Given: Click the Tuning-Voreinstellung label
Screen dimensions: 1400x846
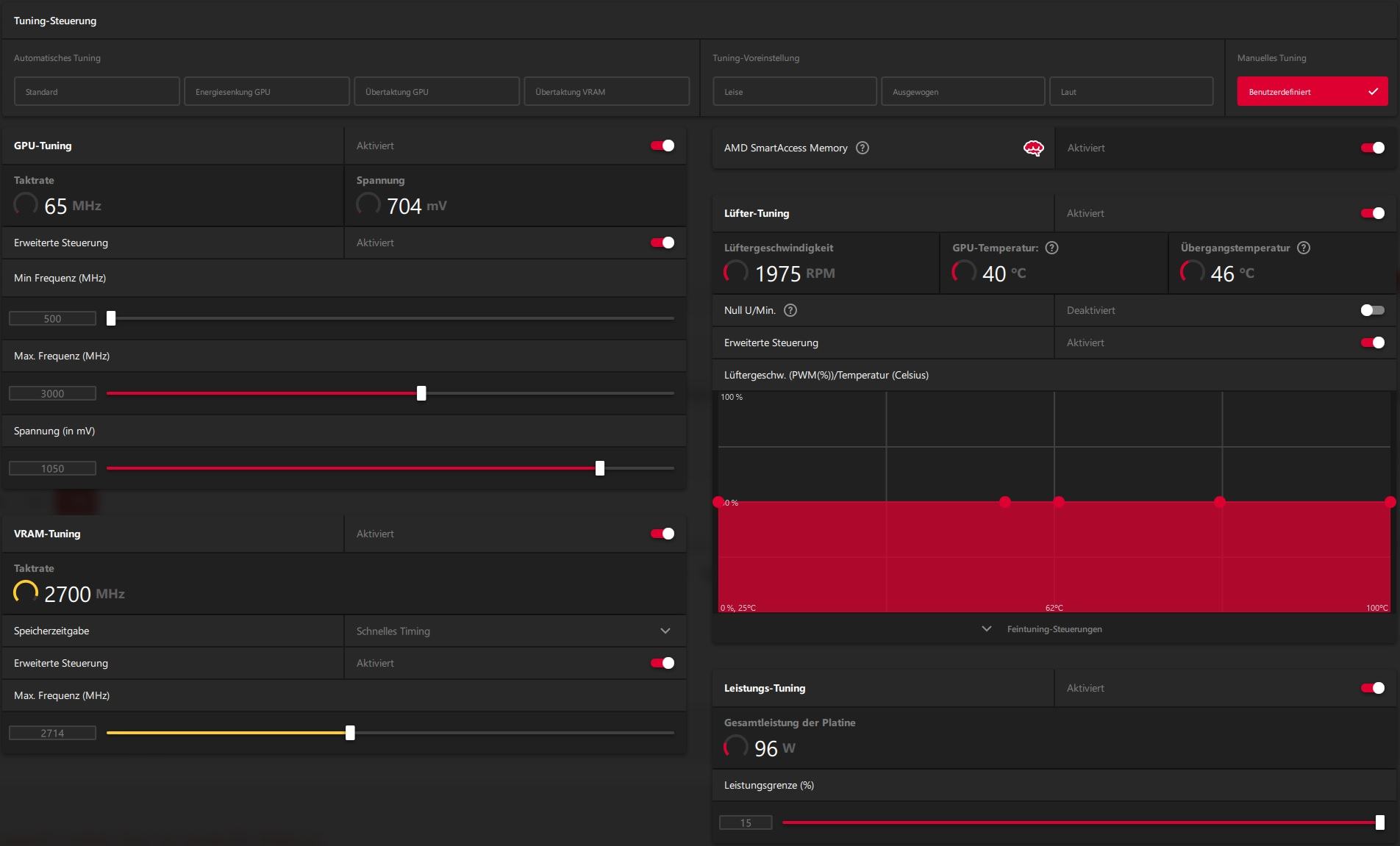Looking at the screenshot, I should pyautogui.click(x=756, y=58).
